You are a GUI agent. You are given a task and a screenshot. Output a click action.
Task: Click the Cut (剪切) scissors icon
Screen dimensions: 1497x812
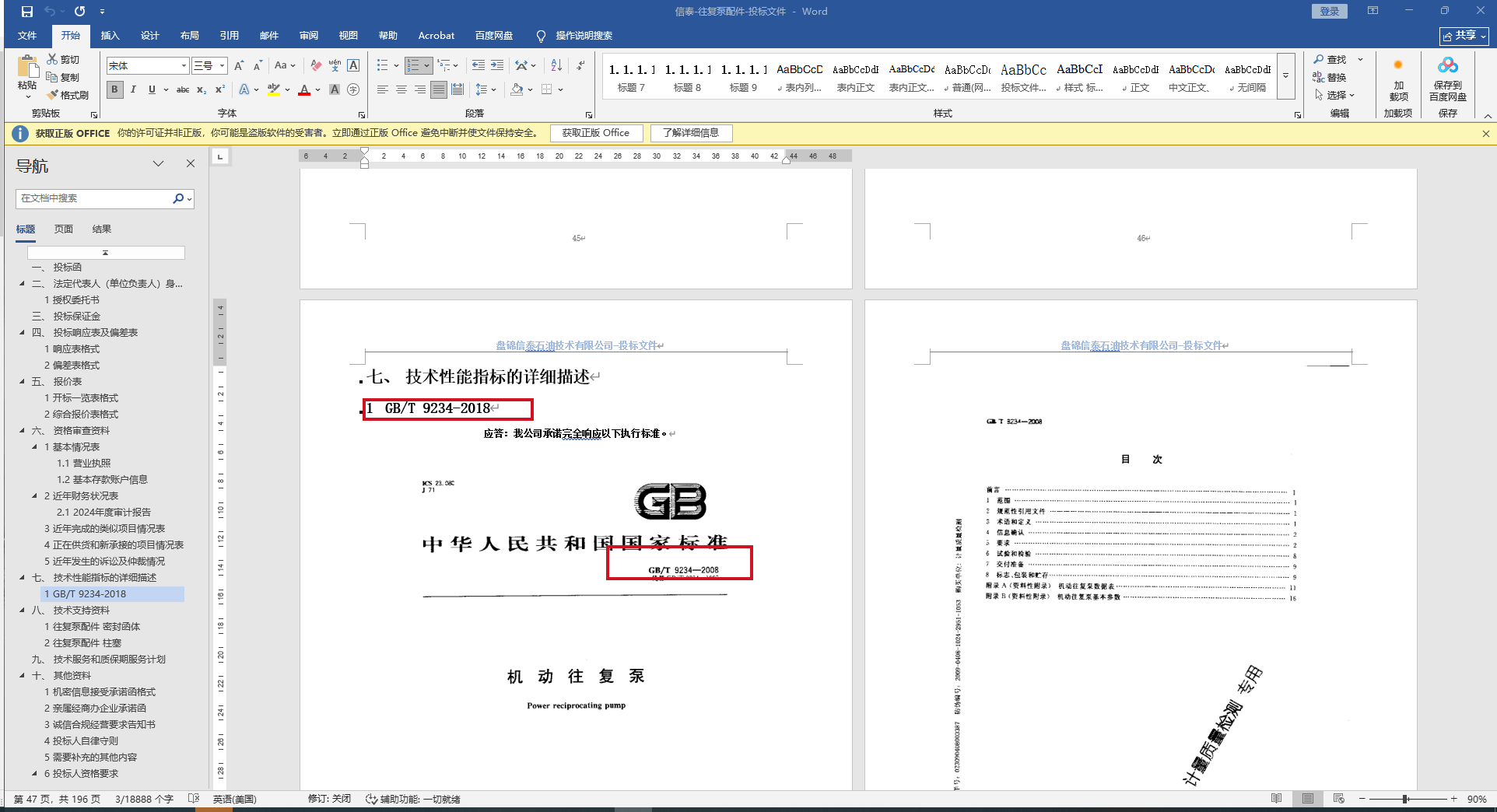click(x=52, y=59)
